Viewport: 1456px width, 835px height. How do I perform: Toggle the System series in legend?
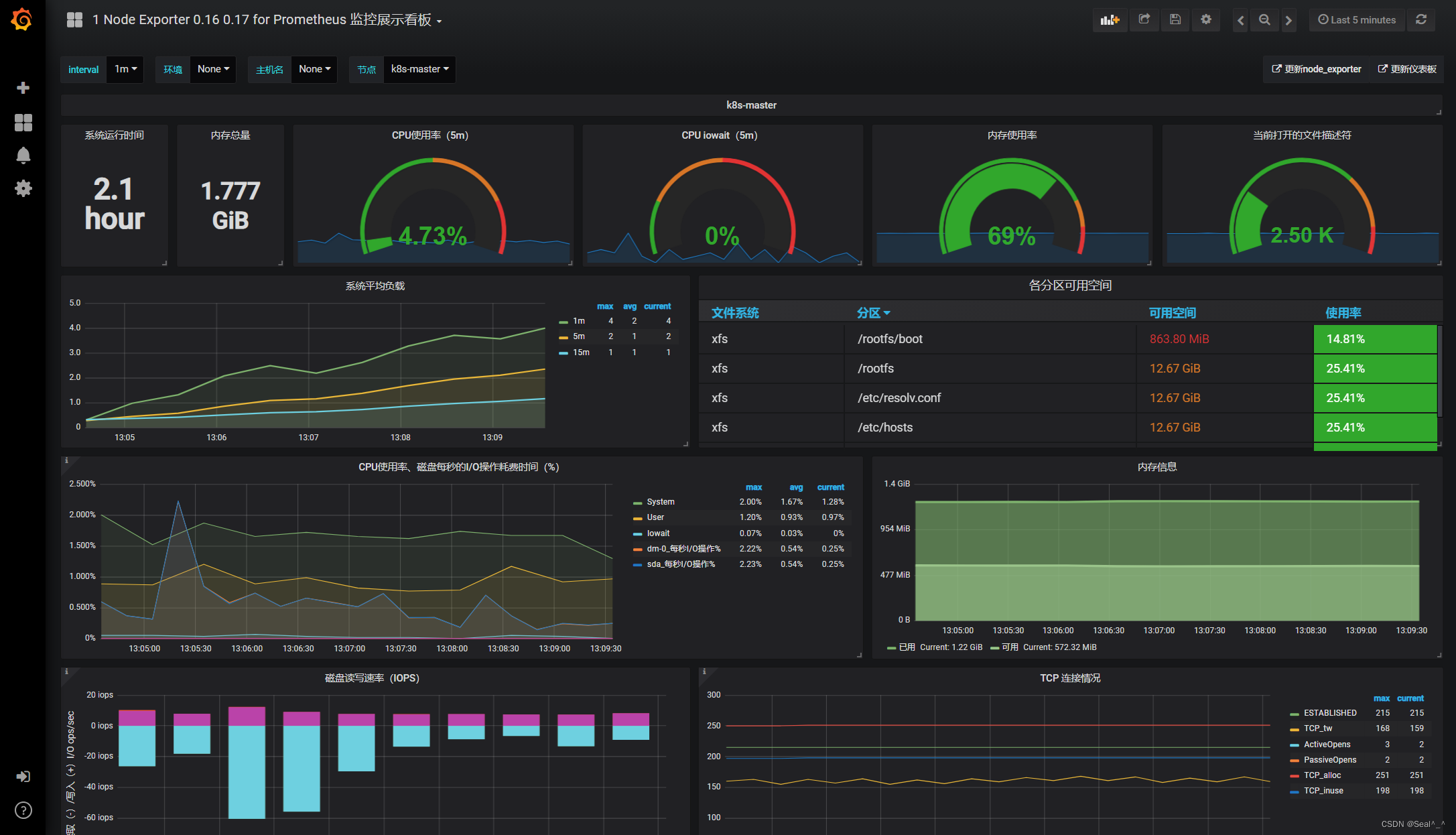click(661, 502)
